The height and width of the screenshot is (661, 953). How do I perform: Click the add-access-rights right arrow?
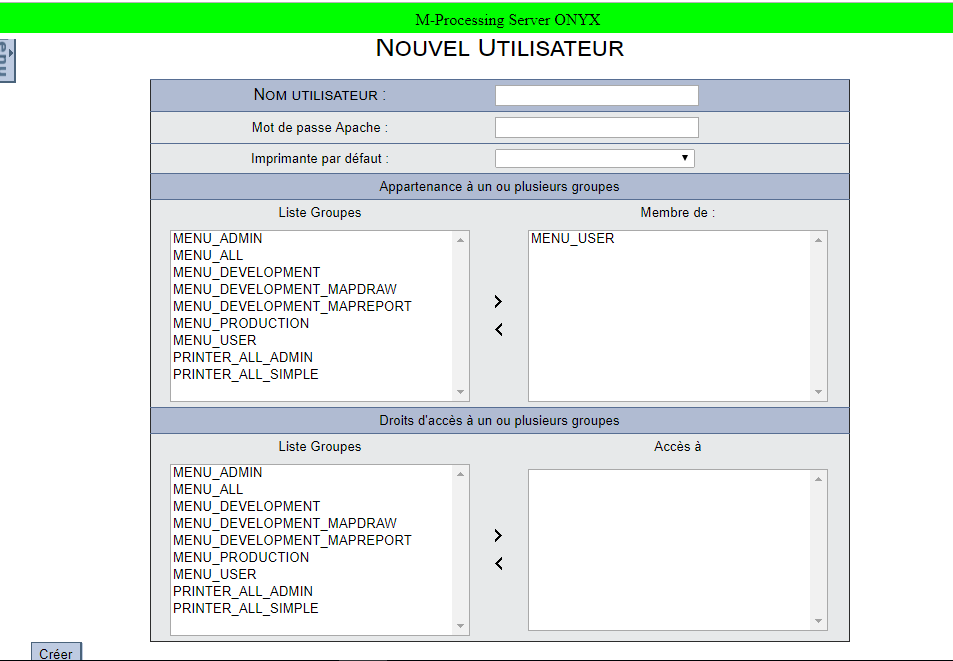tap(498, 535)
